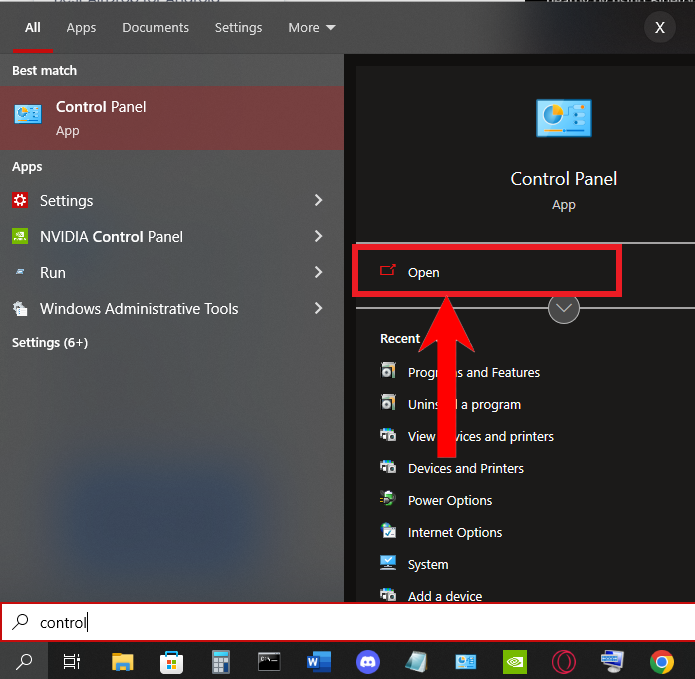Click NVIDIA Control Panel result label
This screenshot has height=679, width=695.
111,237
